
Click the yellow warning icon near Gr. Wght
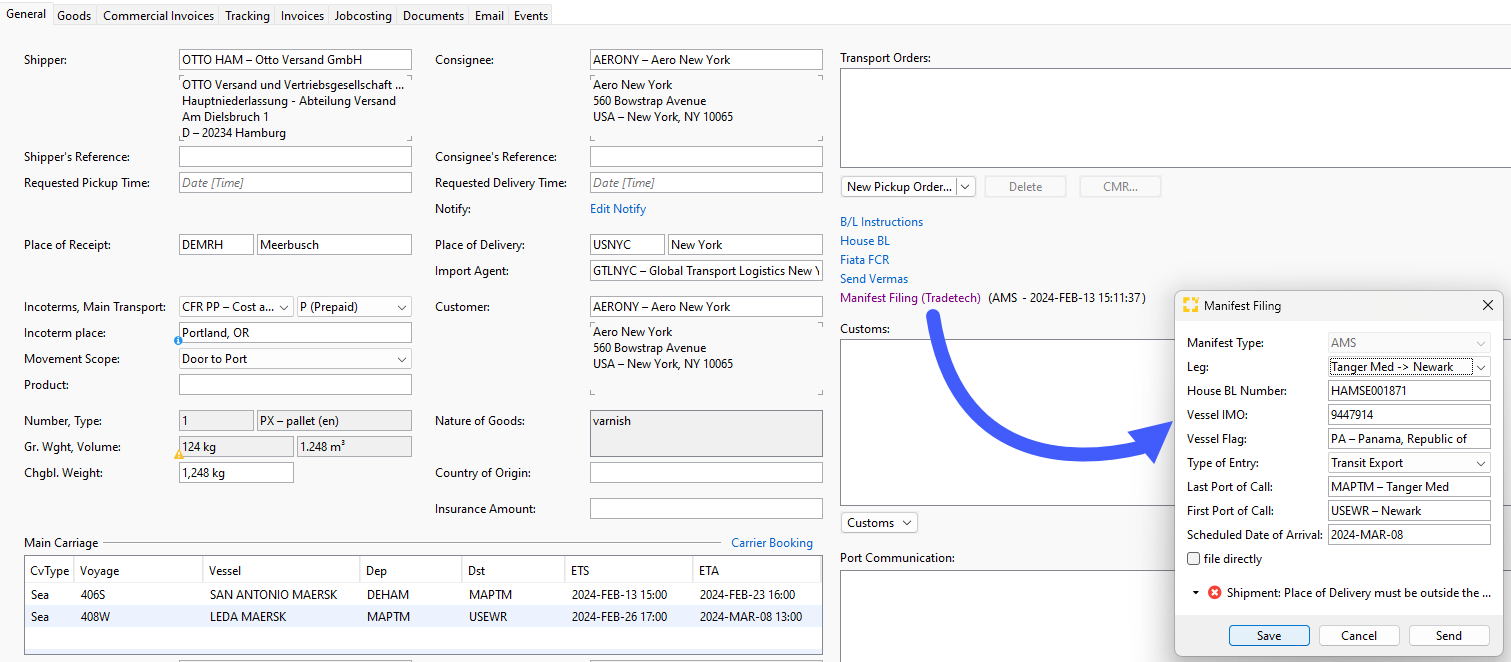click(179, 455)
